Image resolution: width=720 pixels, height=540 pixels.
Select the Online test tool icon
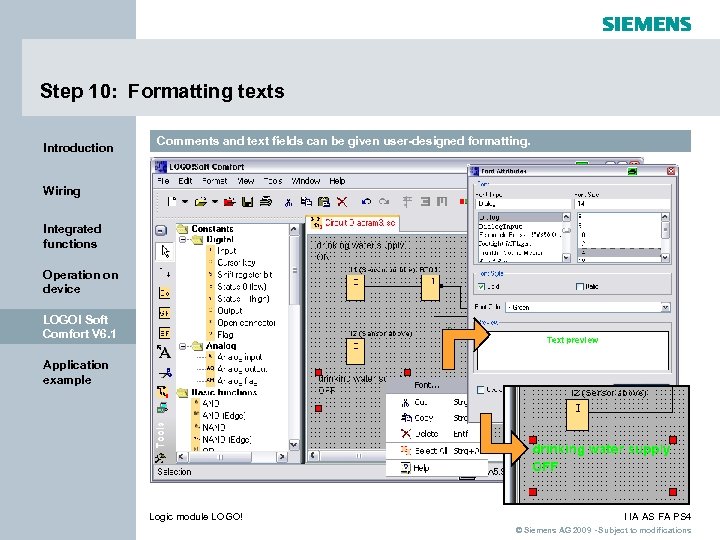163,408
